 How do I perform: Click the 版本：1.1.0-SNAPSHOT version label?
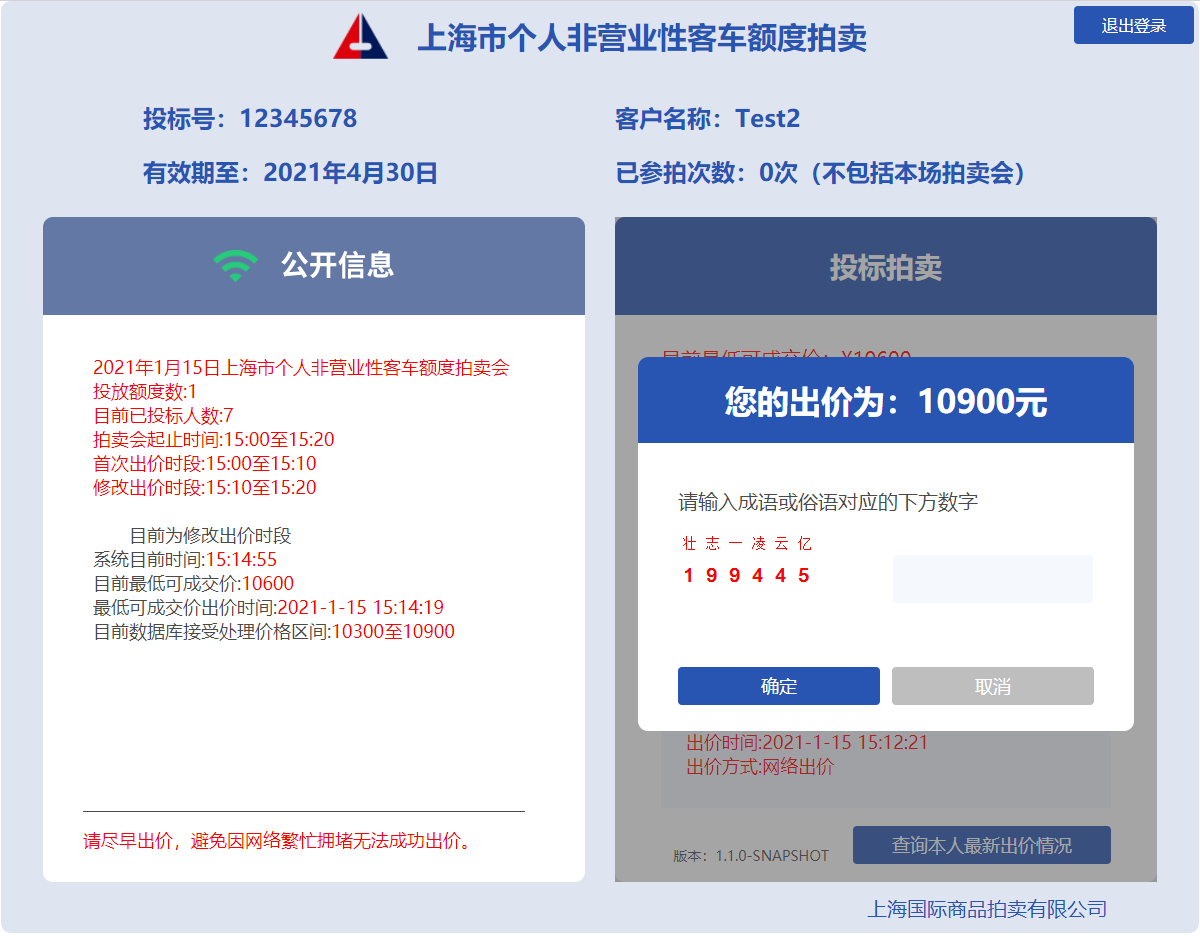(x=751, y=856)
